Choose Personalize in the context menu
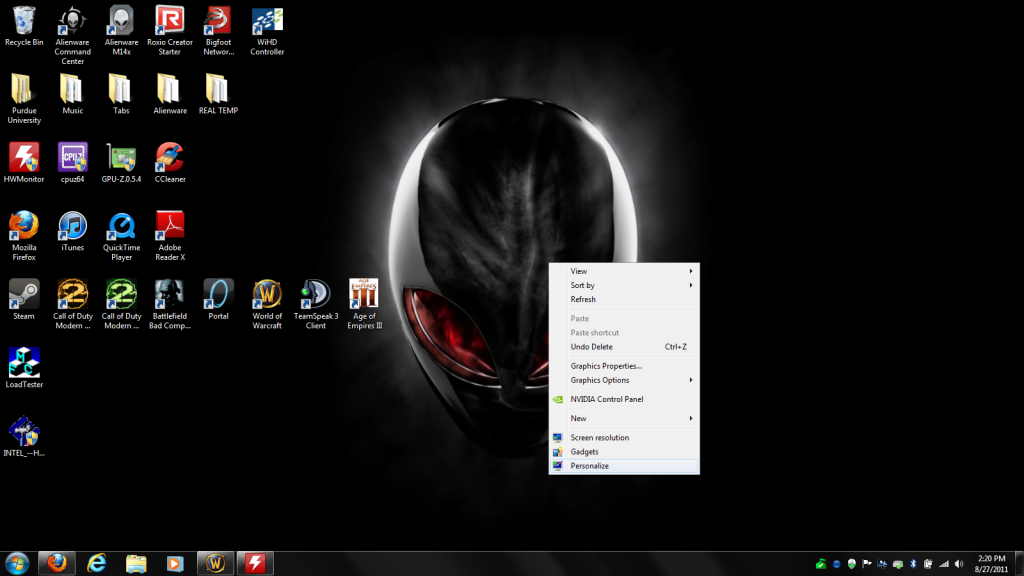Viewport: 1024px width, 576px height. [x=624, y=466]
